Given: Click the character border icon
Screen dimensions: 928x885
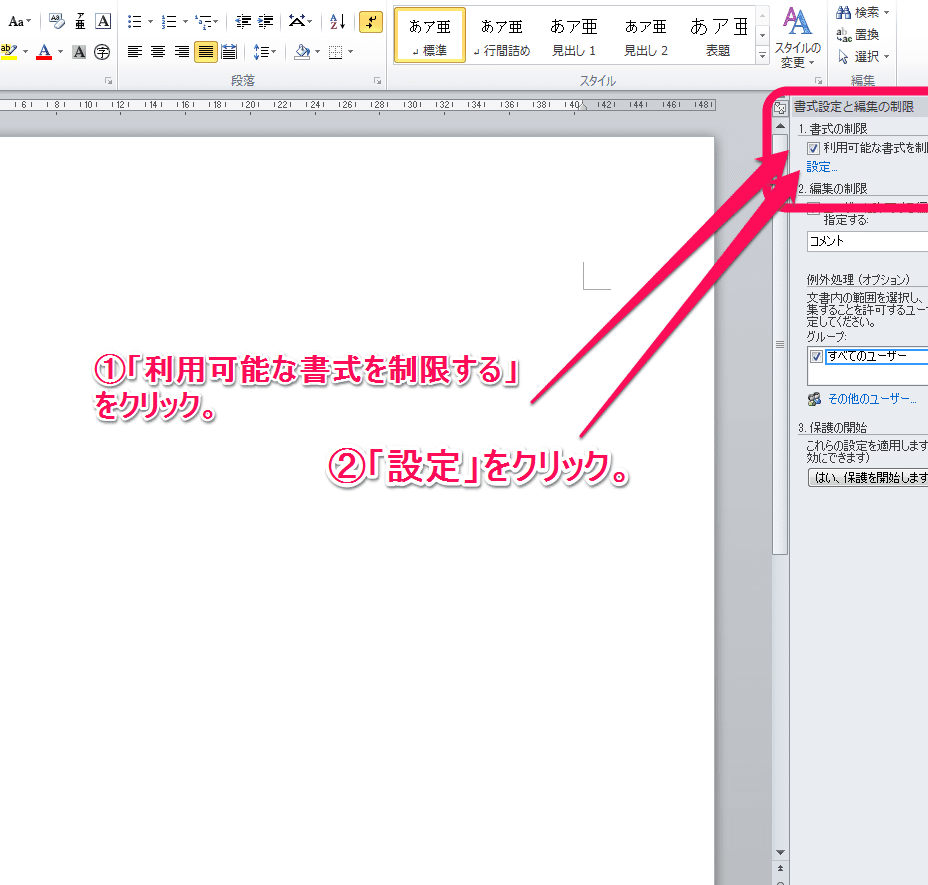Looking at the screenshot, I should point(103,21).
